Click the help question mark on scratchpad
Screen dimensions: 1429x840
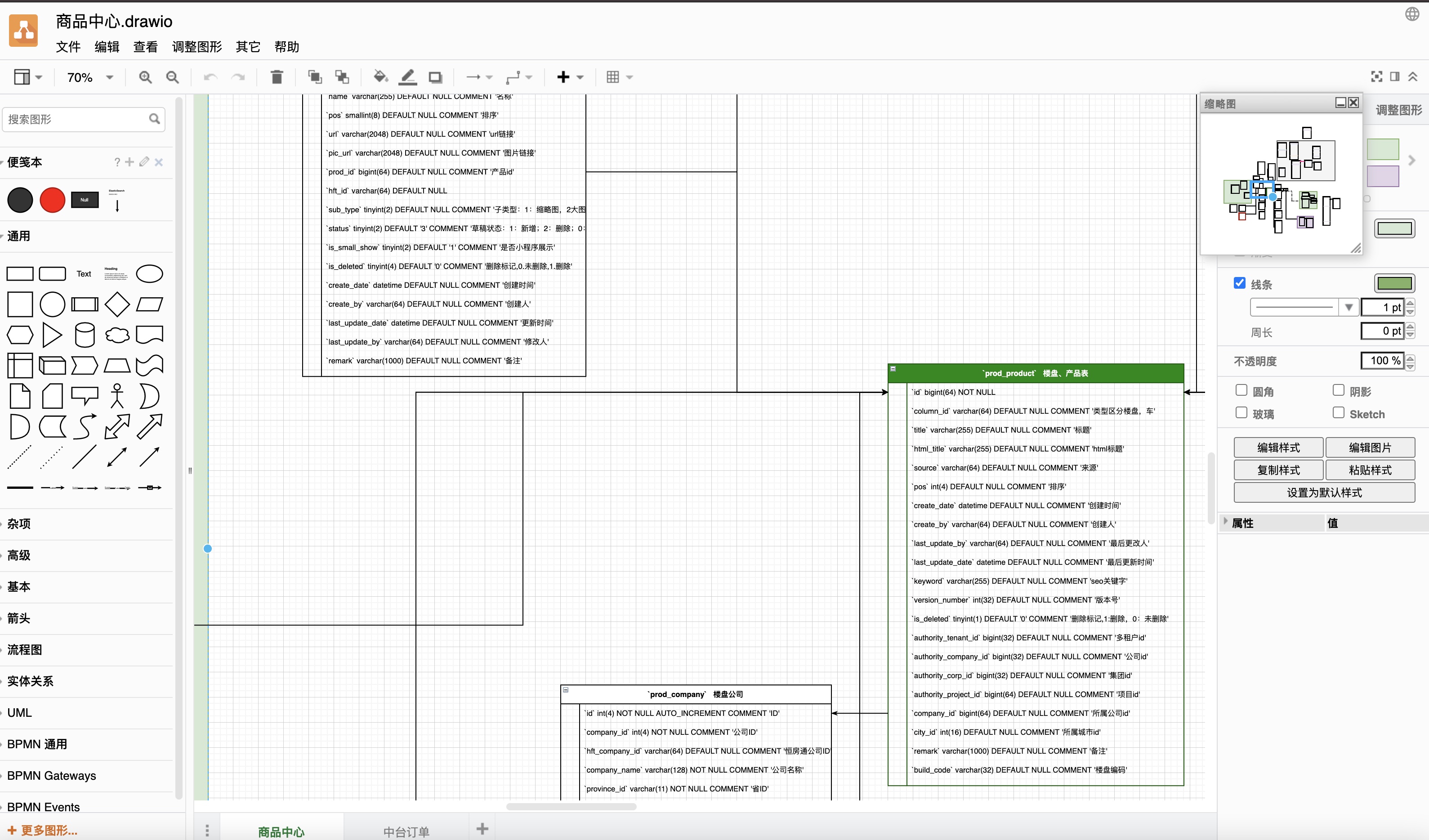(x=117, y=162)
